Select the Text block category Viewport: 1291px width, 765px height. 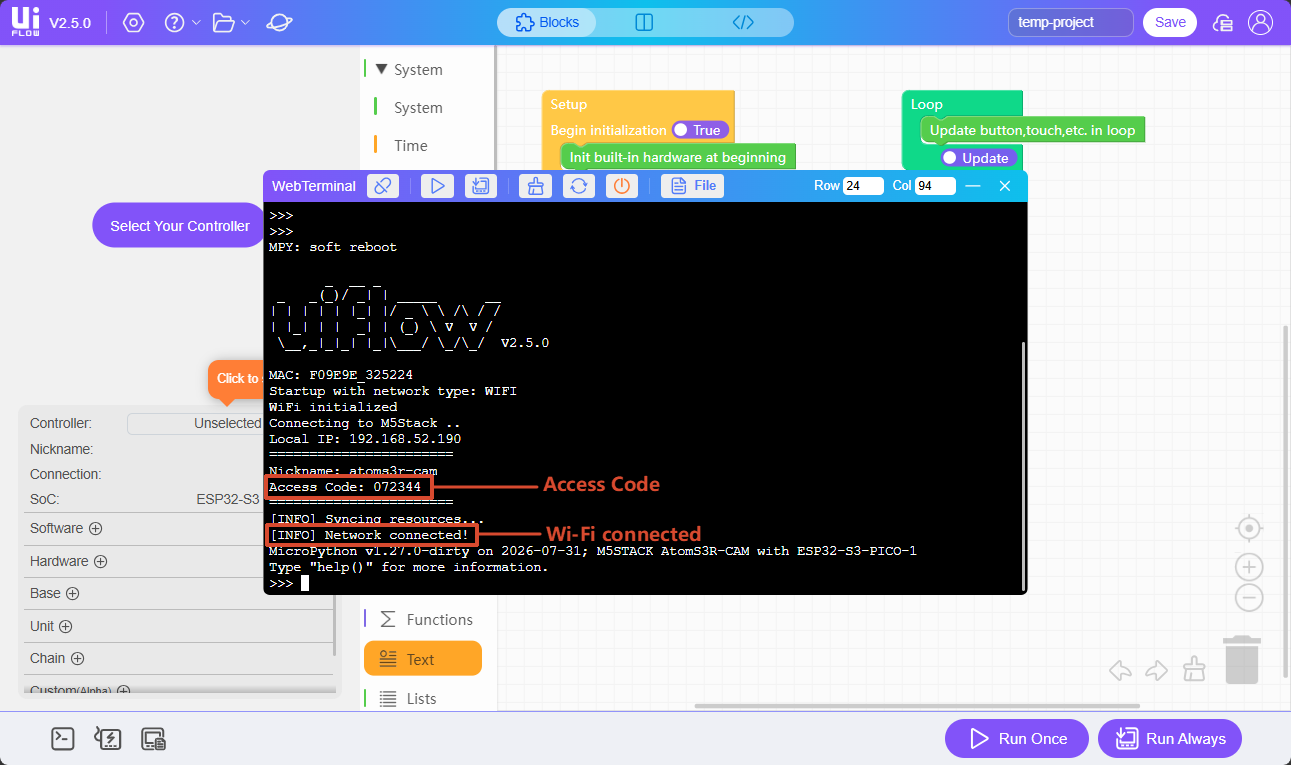tap(423, 658)
